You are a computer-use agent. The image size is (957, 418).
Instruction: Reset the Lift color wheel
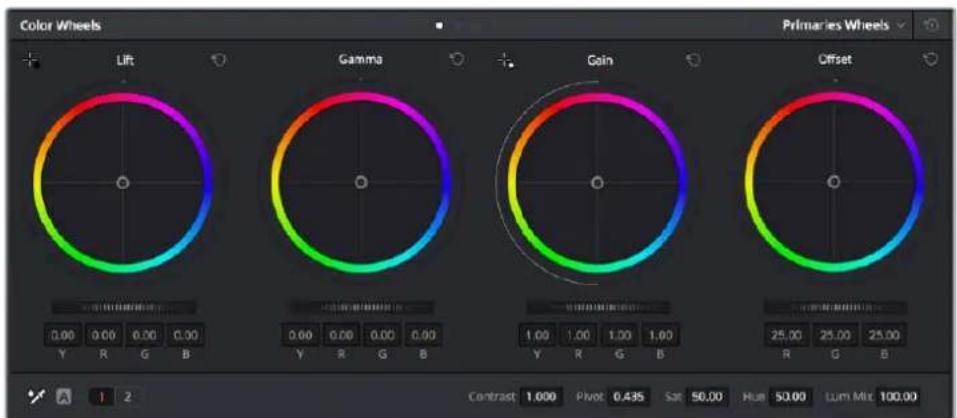point(218,60)
